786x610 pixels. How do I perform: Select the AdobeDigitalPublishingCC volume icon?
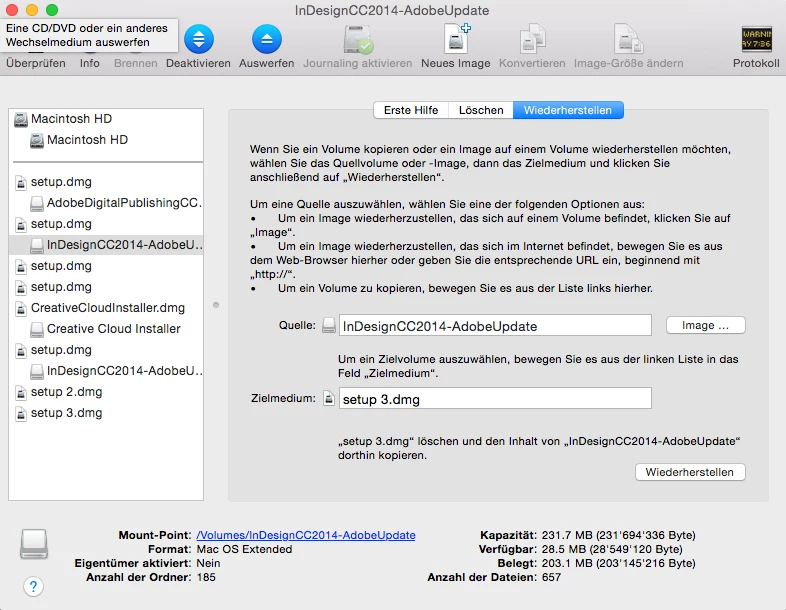pos(37,204)
